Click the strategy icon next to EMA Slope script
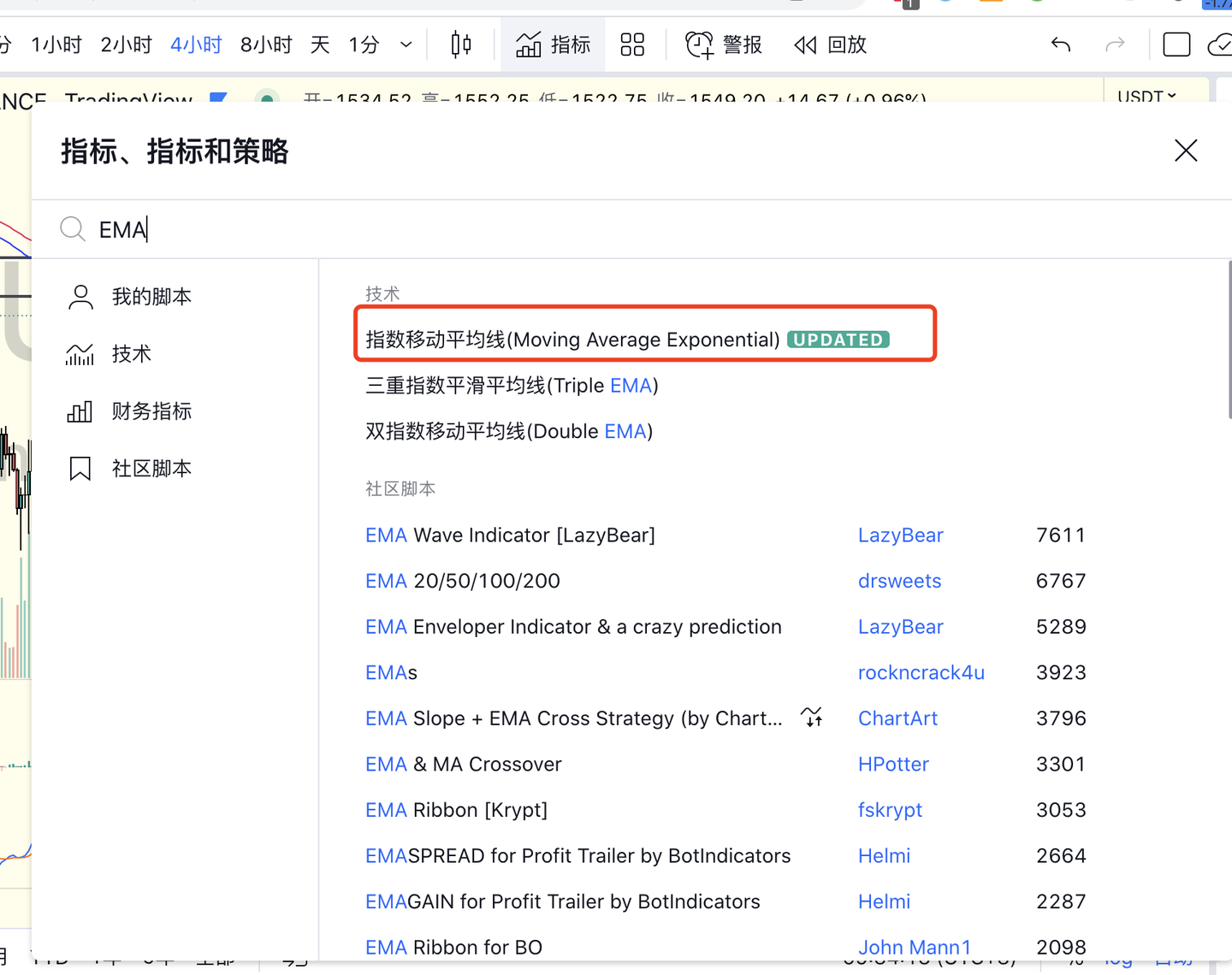Viewport: 1232px width, 975px height. click(811, 717)
